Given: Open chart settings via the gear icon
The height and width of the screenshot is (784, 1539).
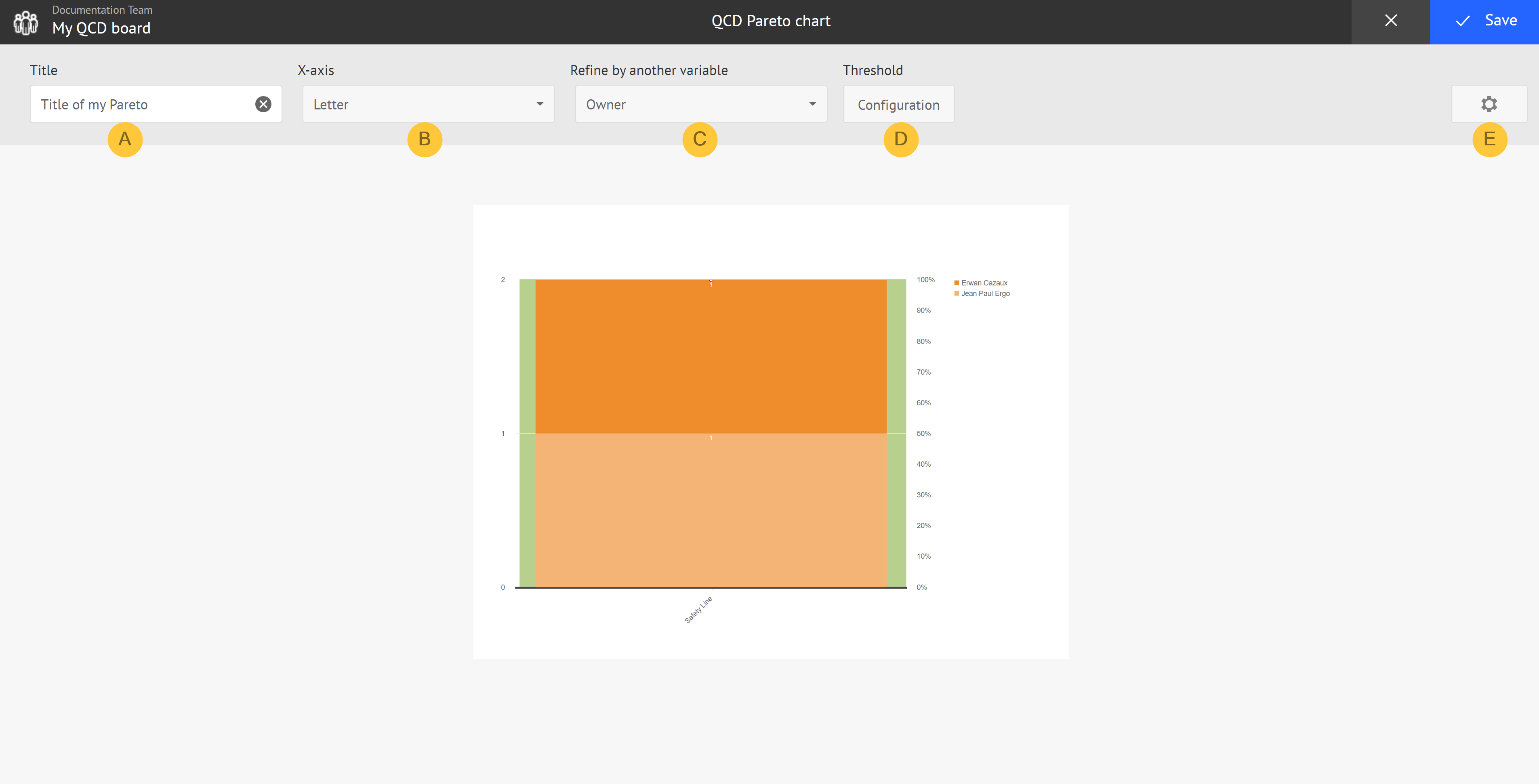Looking at the screenshot, I should point(1489,105).
